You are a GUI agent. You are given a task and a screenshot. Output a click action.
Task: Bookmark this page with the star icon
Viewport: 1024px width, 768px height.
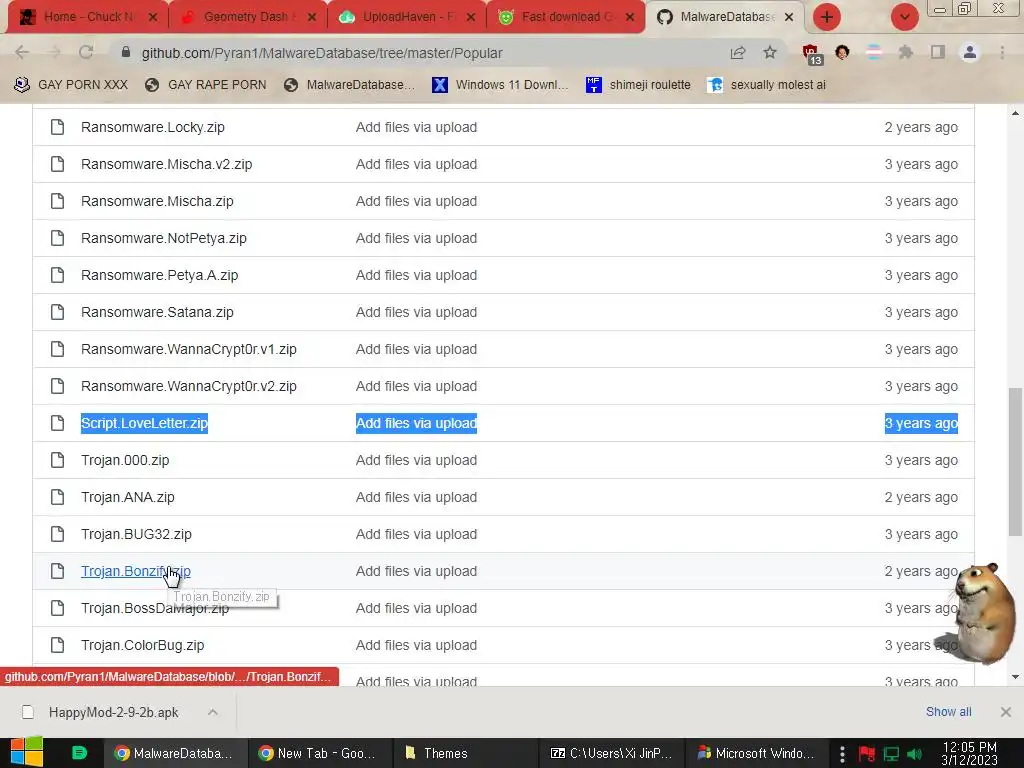pos(770,52)
